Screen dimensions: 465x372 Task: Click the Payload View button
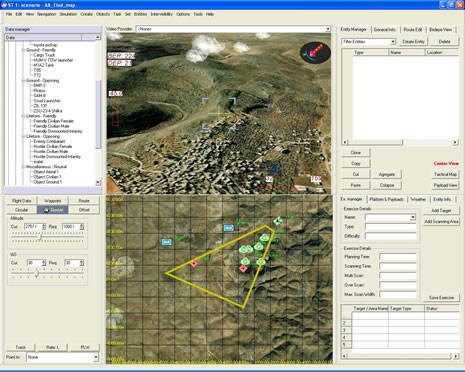coord(445,185)
